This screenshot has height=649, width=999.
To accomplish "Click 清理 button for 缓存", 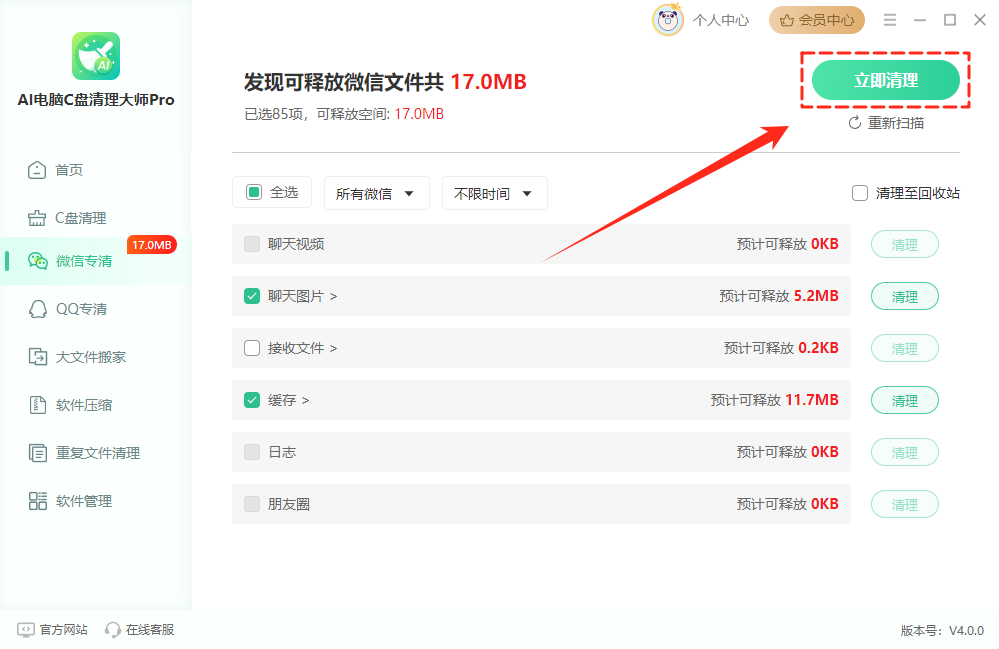I will tap(905, 401).
